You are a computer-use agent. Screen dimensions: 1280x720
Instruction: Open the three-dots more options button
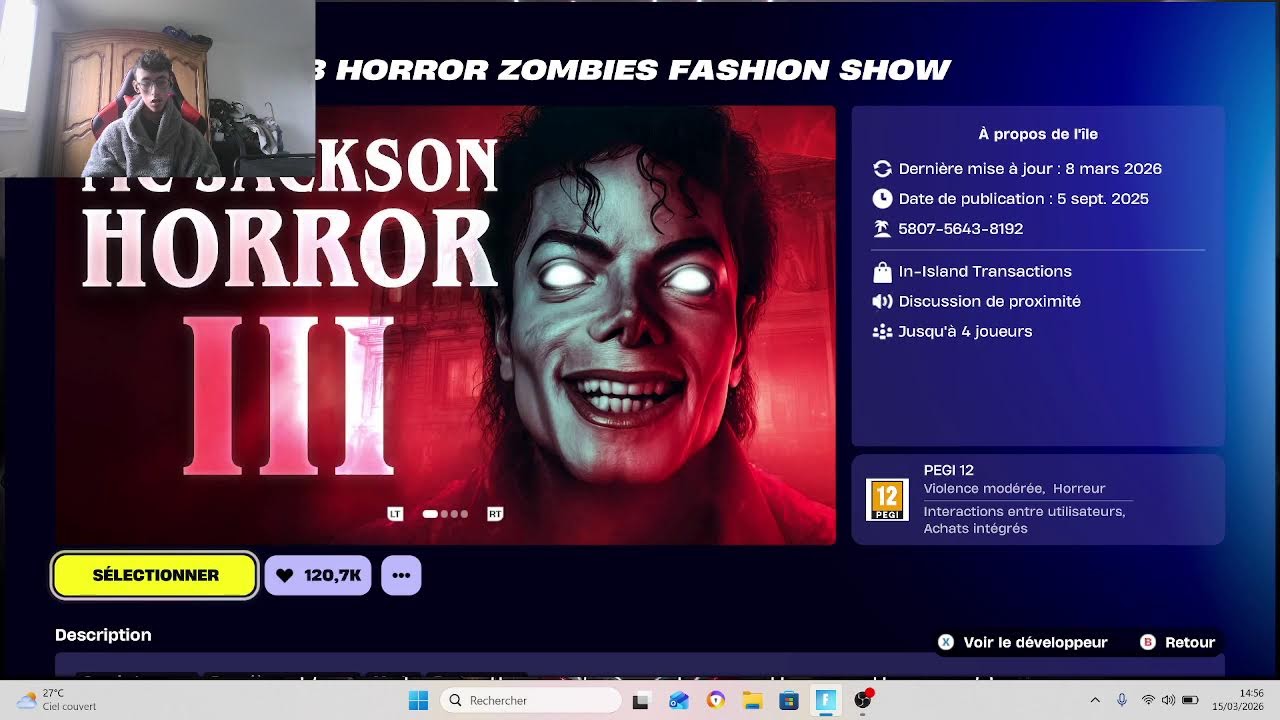click(401, 575)
